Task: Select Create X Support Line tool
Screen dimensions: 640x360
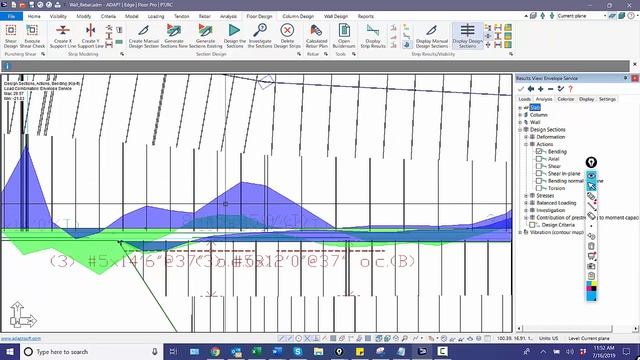Action: pos(63,36)
